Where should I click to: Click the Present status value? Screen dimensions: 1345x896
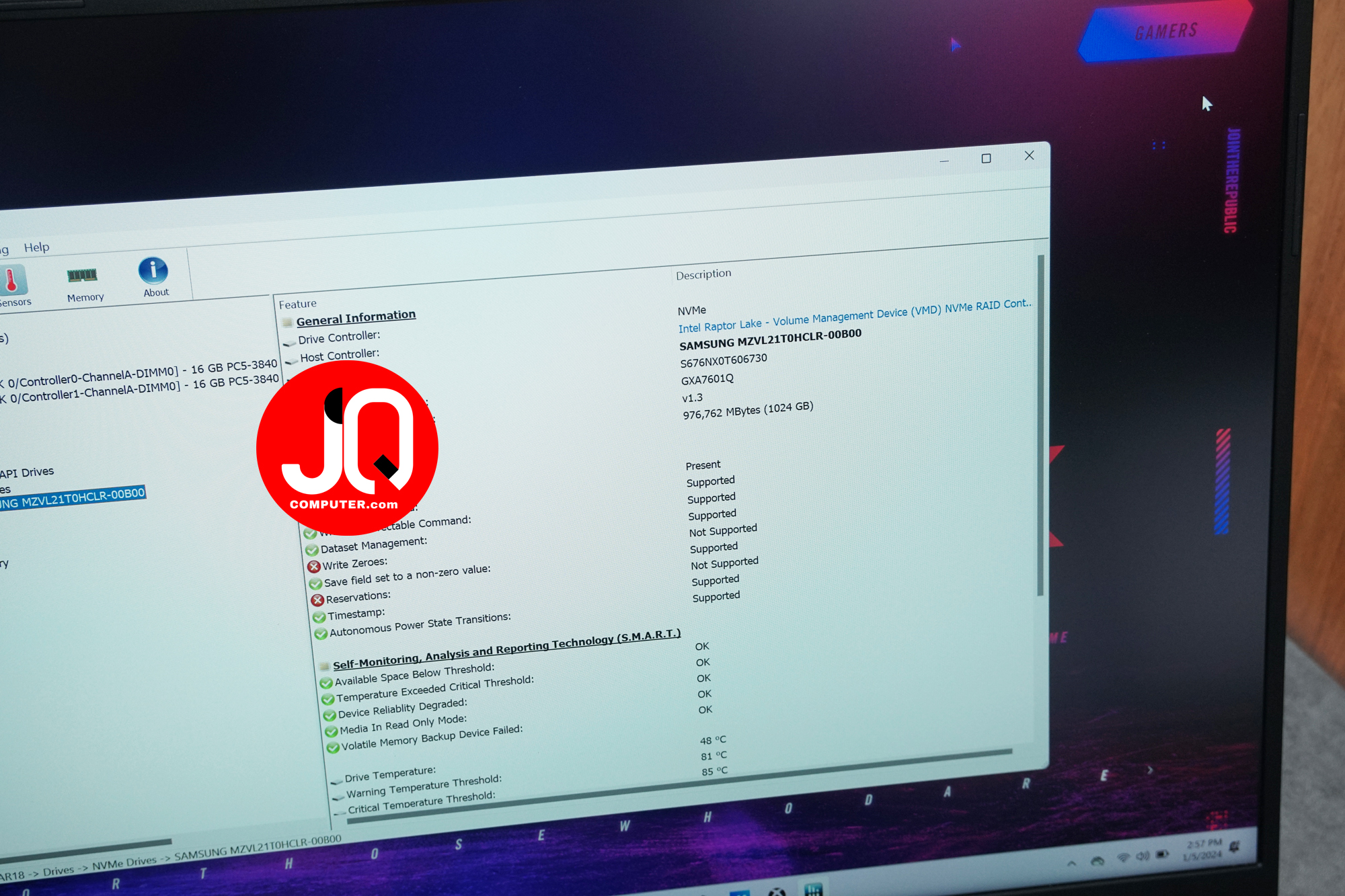[703, 465]
